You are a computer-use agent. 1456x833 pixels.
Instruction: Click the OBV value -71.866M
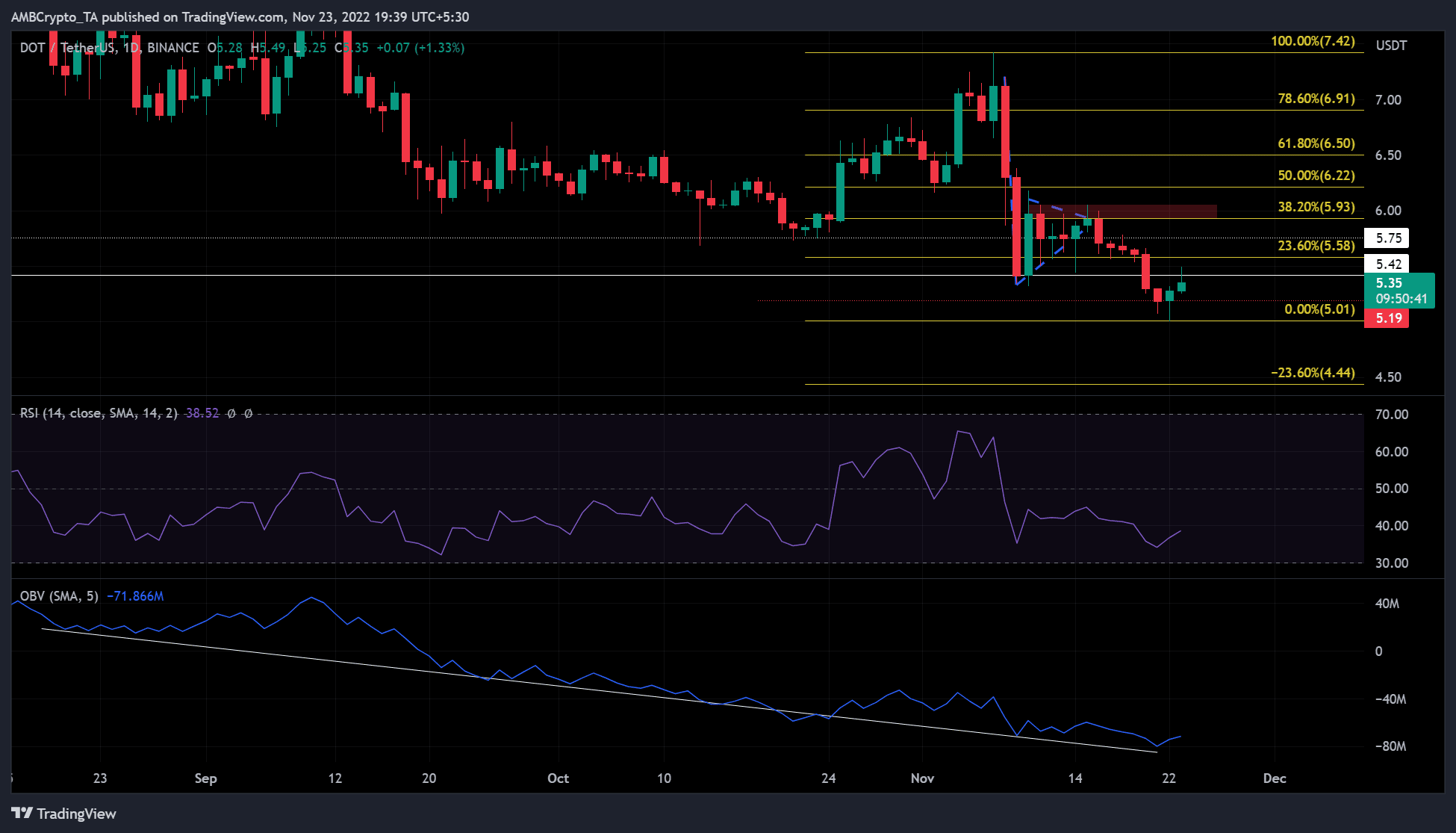click(135, 596)
